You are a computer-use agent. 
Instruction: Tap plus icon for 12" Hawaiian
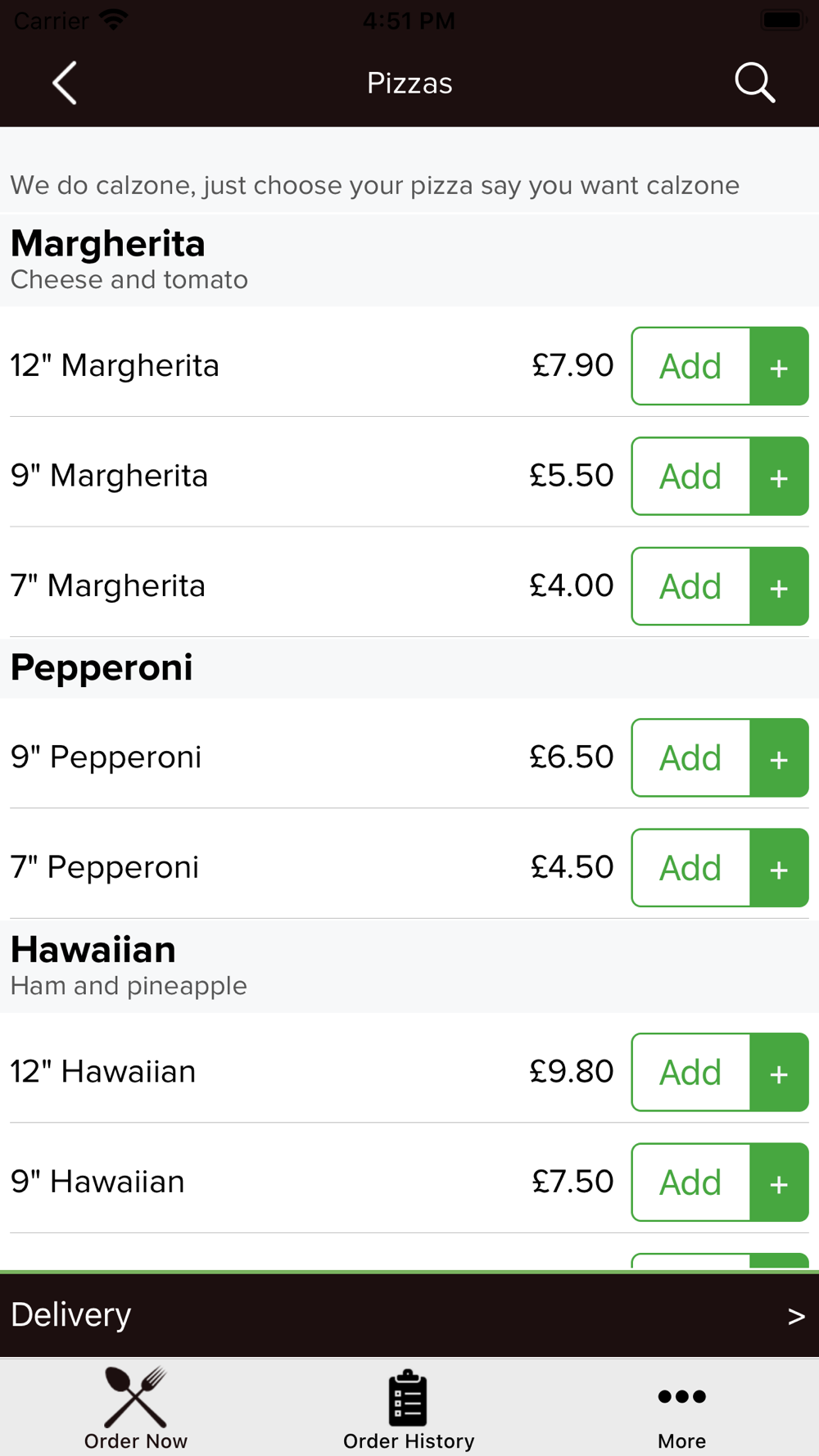[780, 1072]
